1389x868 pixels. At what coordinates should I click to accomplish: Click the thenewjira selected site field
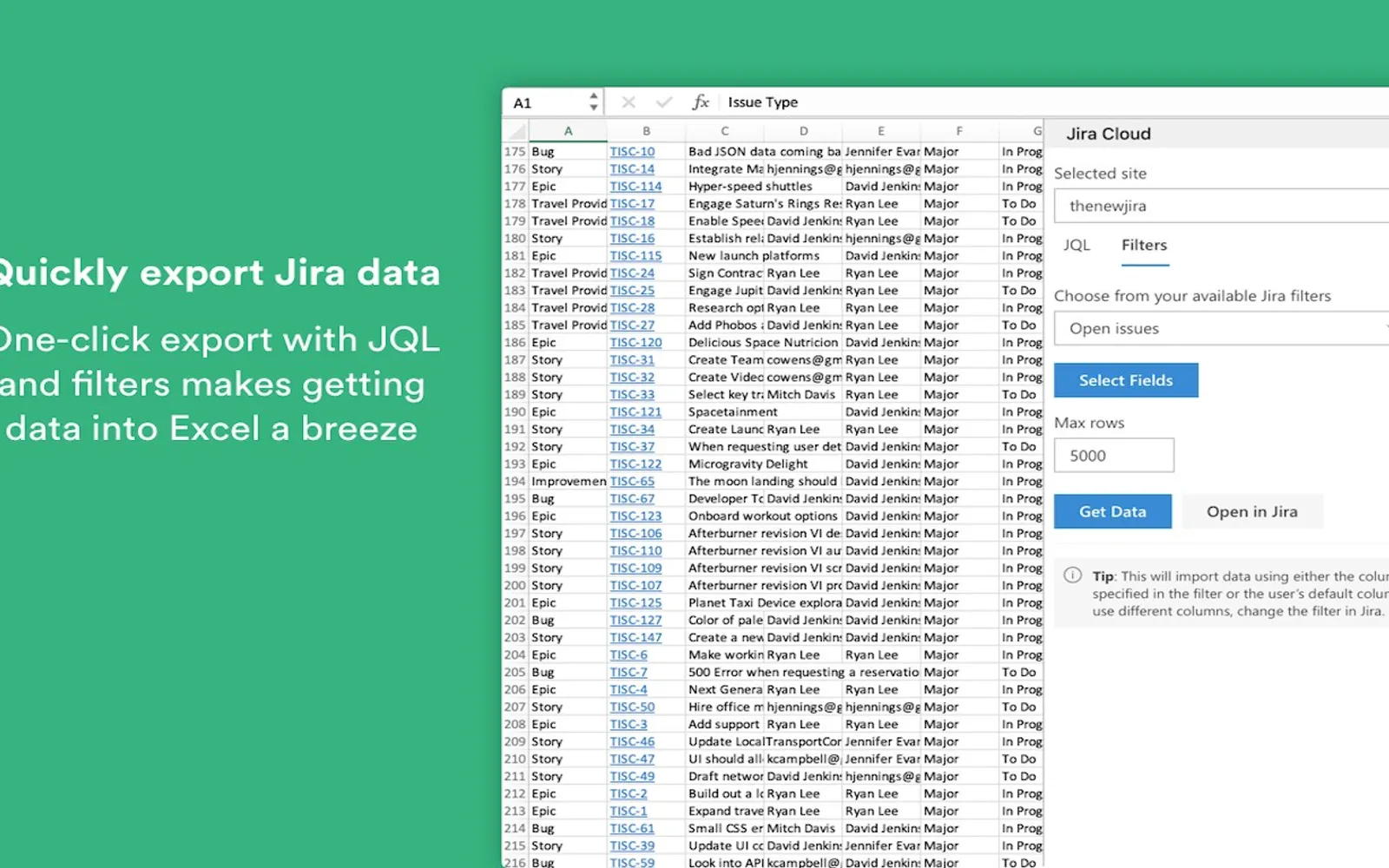1221,206
